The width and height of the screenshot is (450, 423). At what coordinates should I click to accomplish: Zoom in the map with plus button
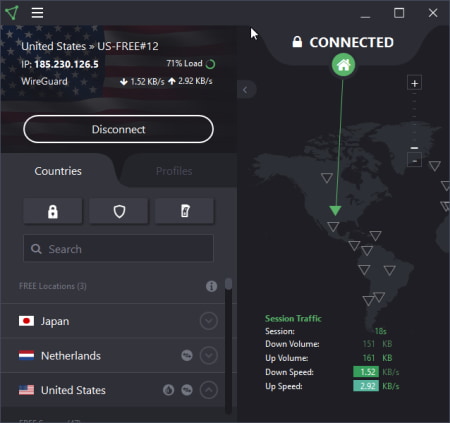point(414,83)
